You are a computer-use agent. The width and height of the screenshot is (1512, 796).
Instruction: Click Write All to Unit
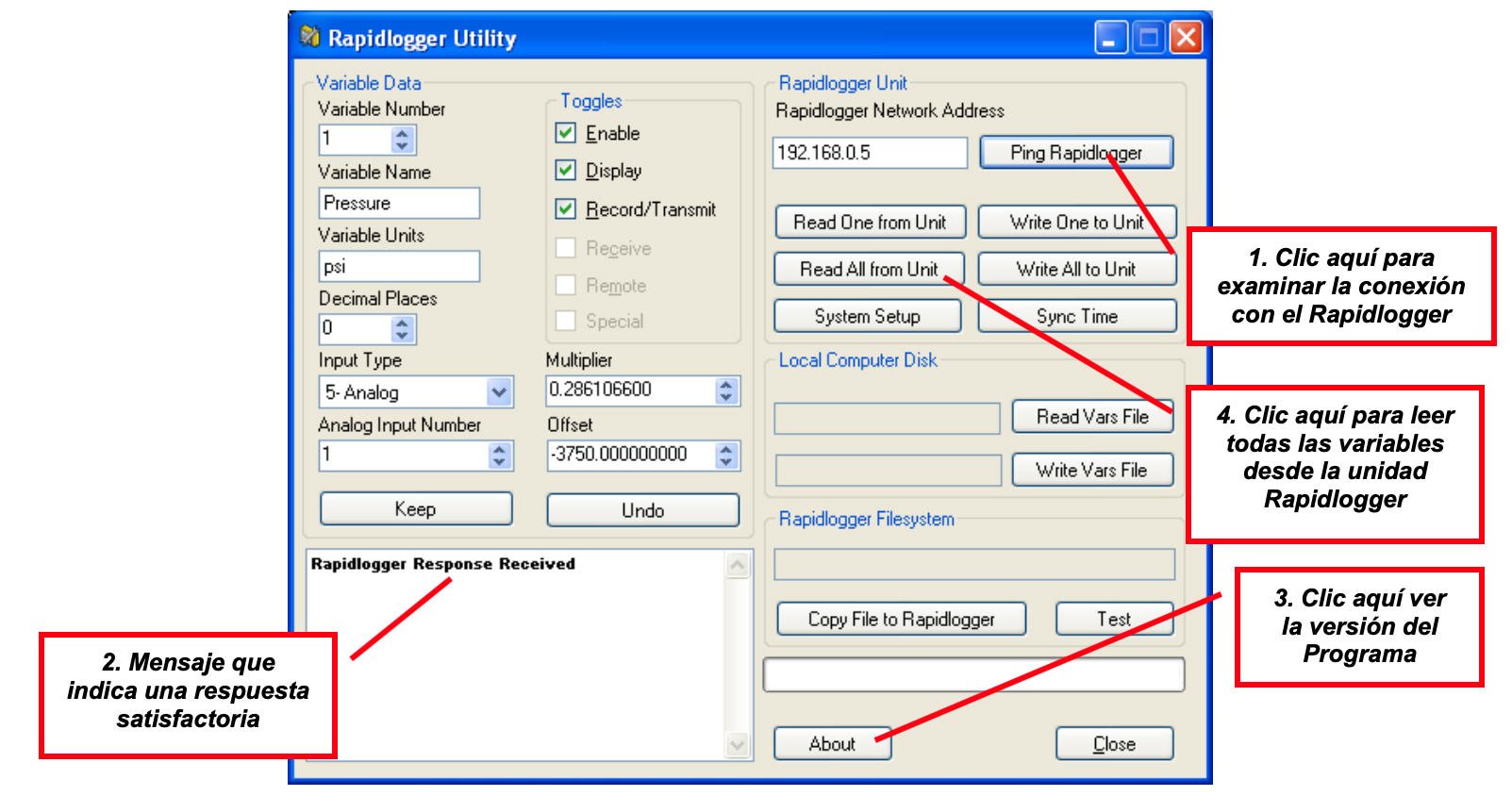(x=1077, y=269)
